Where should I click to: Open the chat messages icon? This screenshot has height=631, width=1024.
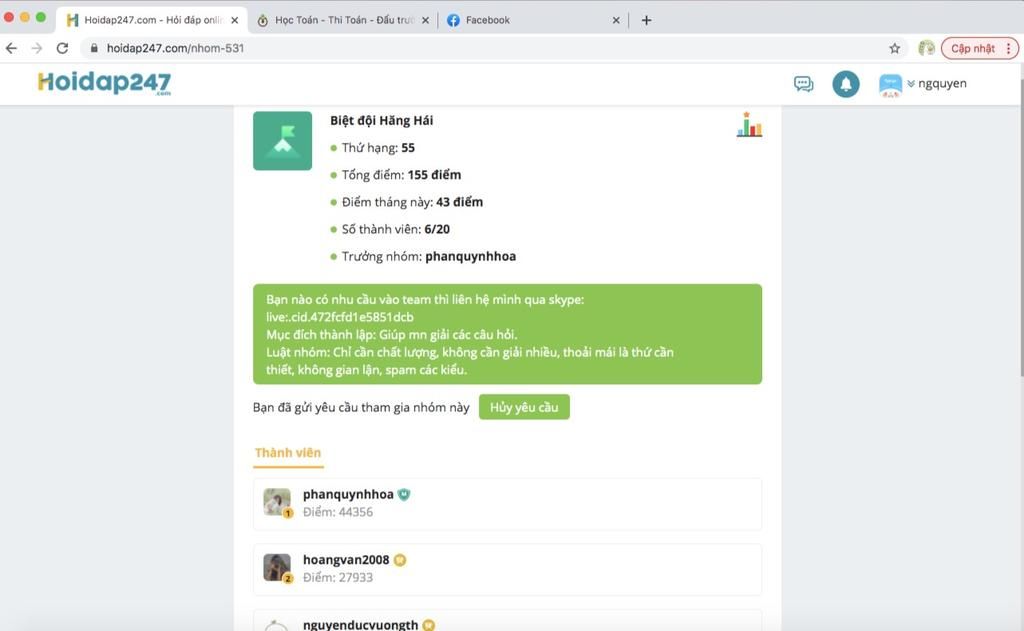click(803, 84)
